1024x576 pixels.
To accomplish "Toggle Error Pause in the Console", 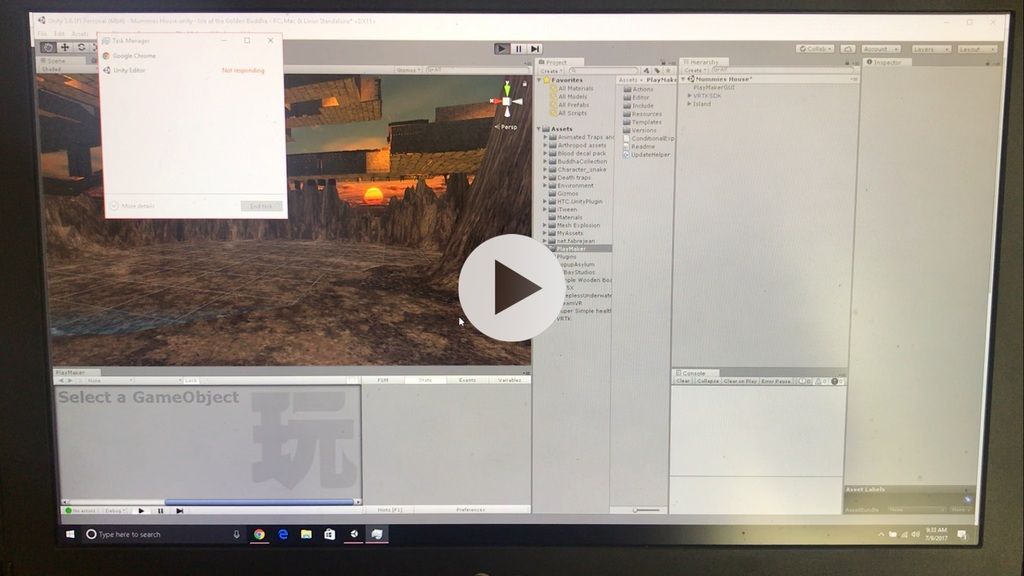I will pos(777,380).
